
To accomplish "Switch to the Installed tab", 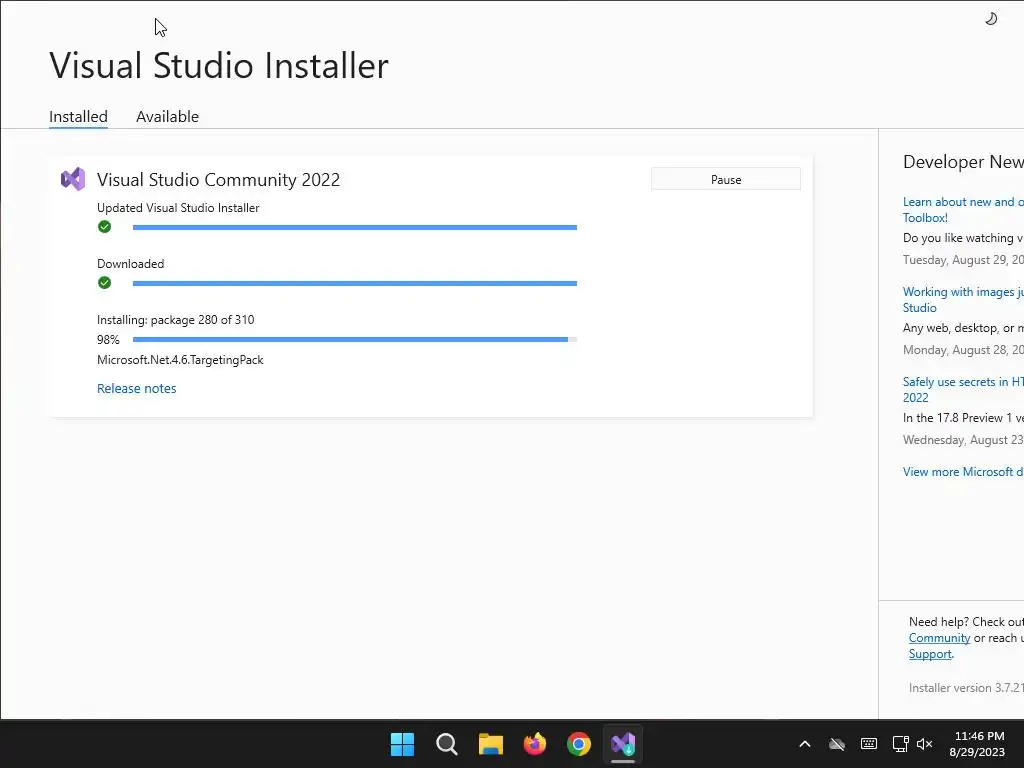I will coord(78,117).
